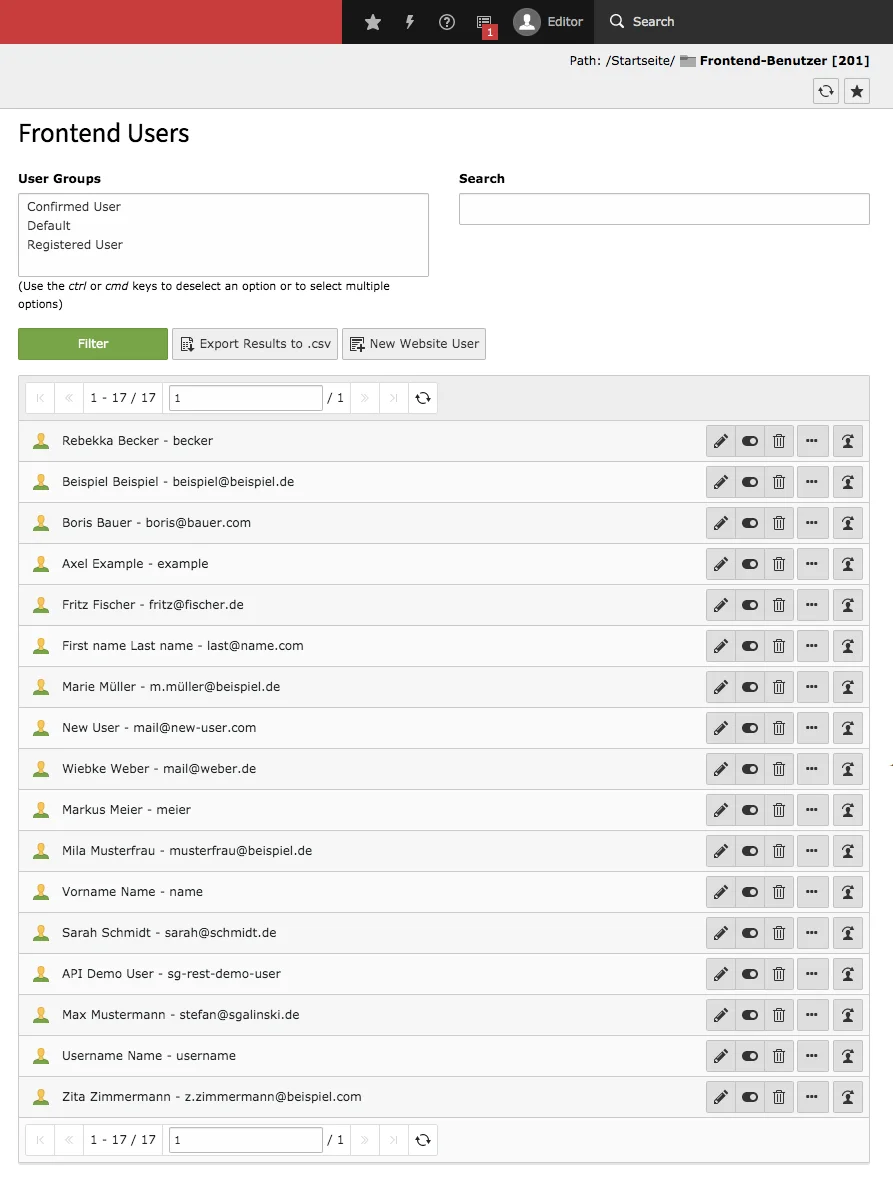Click the Search input field
893x1184 pixels.
point(663,209)
